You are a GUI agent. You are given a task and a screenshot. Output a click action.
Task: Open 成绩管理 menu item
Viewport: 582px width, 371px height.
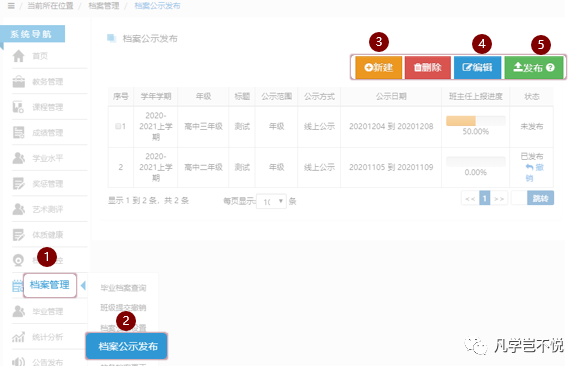pyautogui.click(x=48, y=132)
